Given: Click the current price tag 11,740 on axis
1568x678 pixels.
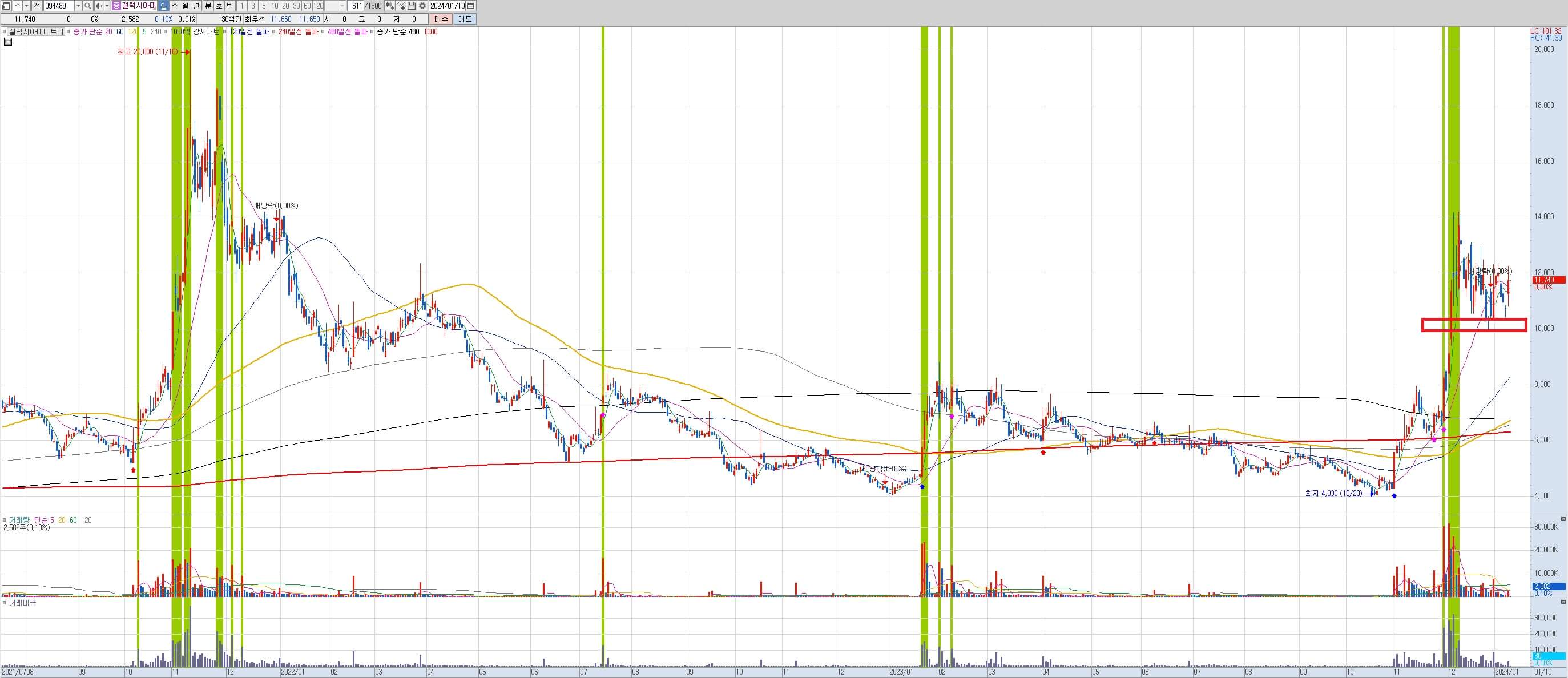Looking at the screenshot, I should click(x=1548, y=280).
